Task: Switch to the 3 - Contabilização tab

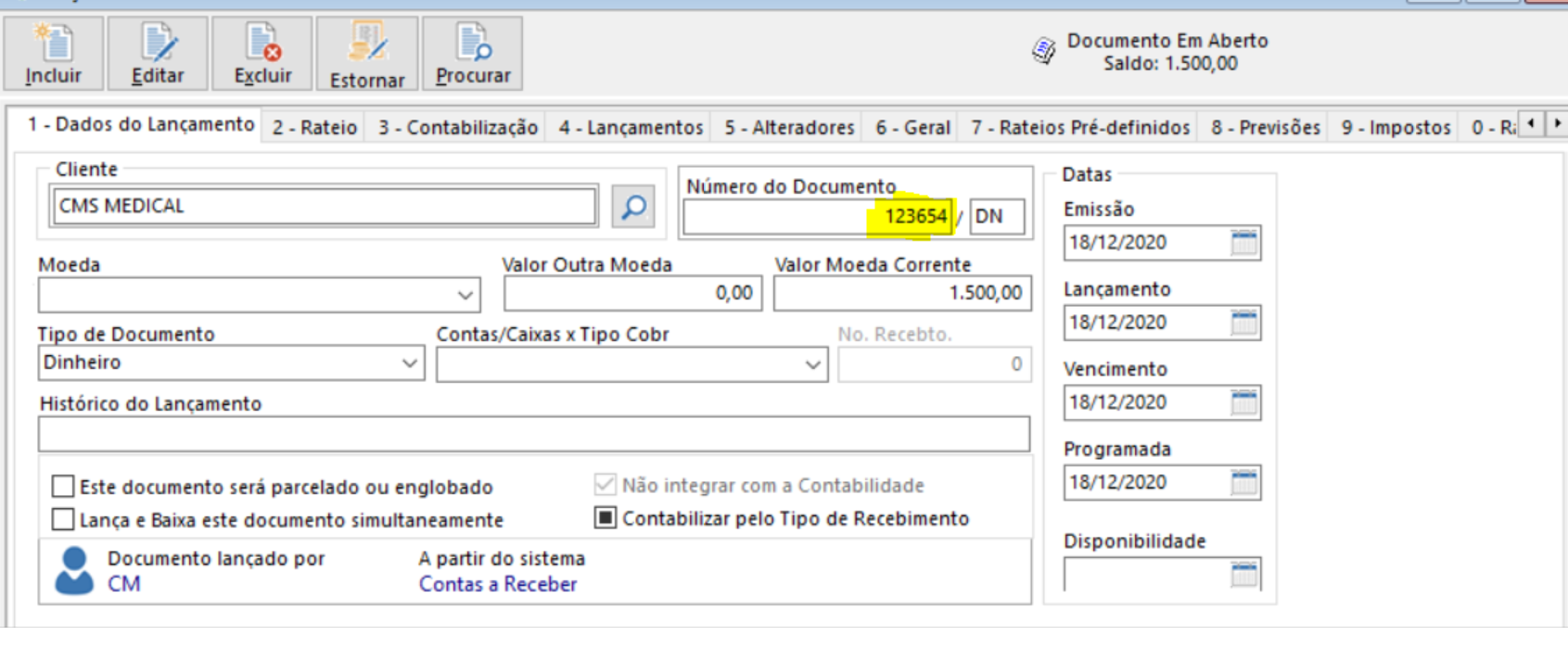Action: 458,127
